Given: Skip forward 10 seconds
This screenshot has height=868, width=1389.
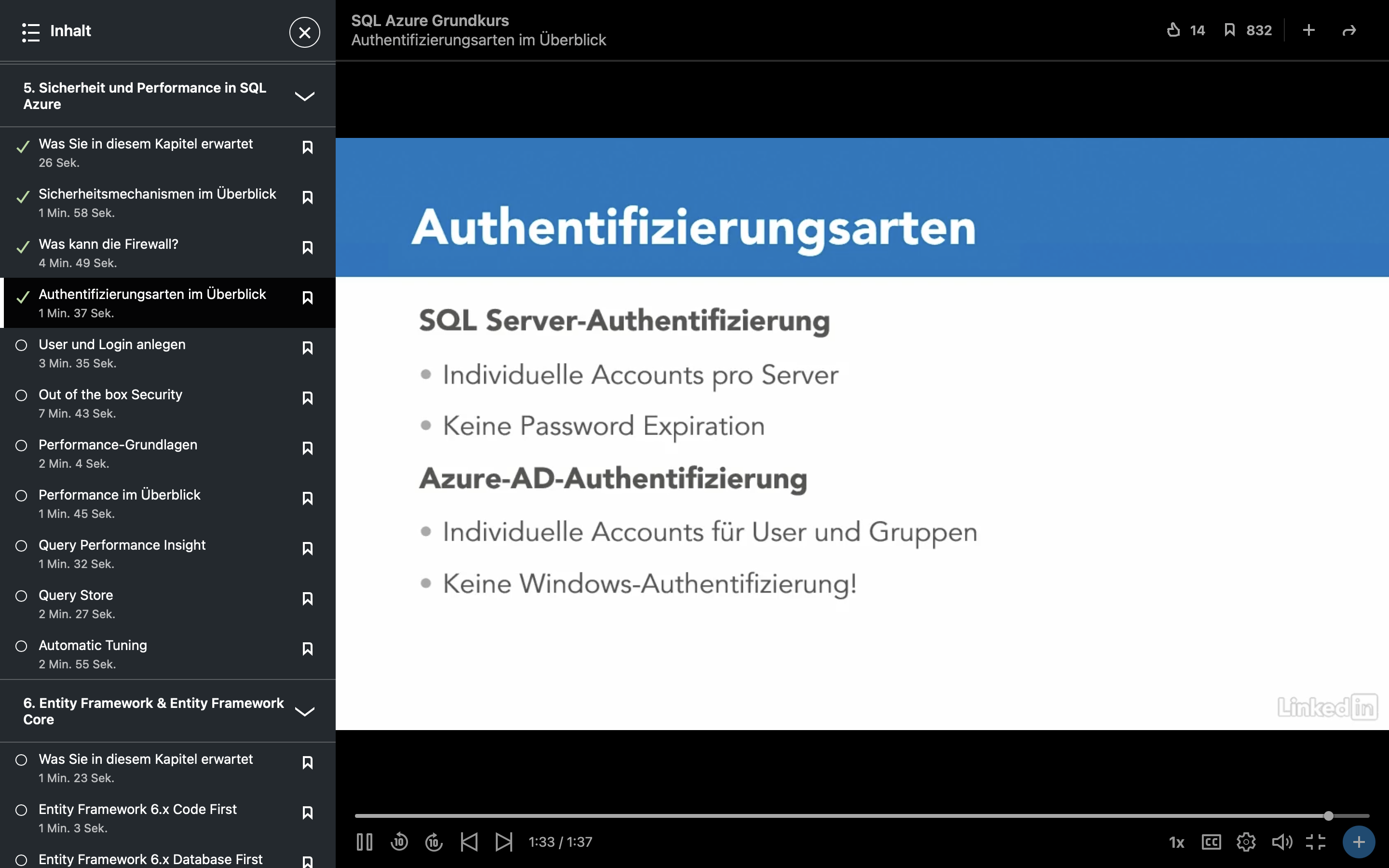Looking at the screenshot, I should (x=434, y=842).
